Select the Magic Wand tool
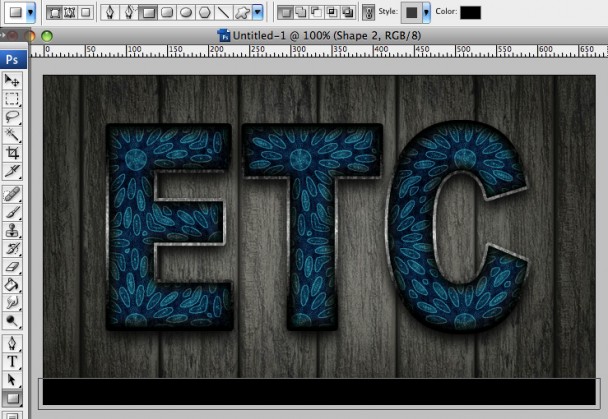Viewport: 608px width, 419px height. coord(12,135)
